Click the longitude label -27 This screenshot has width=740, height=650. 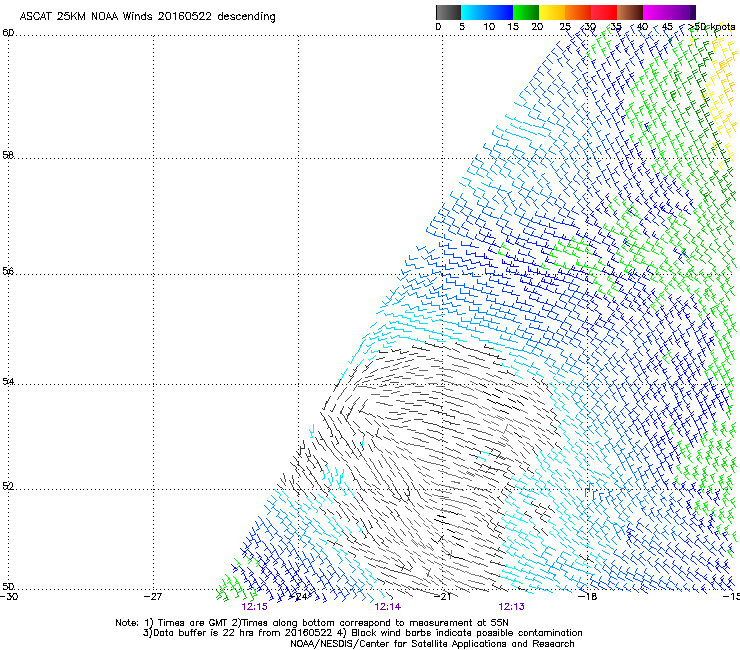[x=153, y=597]
